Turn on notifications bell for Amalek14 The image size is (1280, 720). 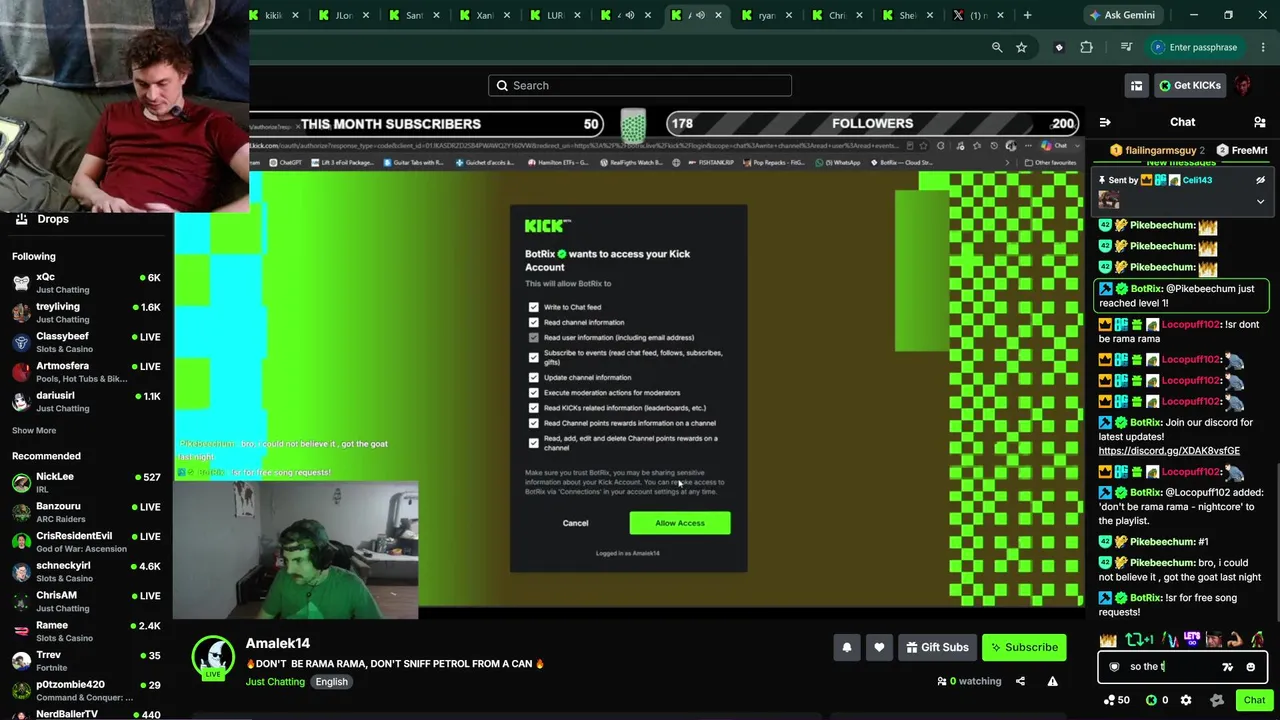(847, 647)
